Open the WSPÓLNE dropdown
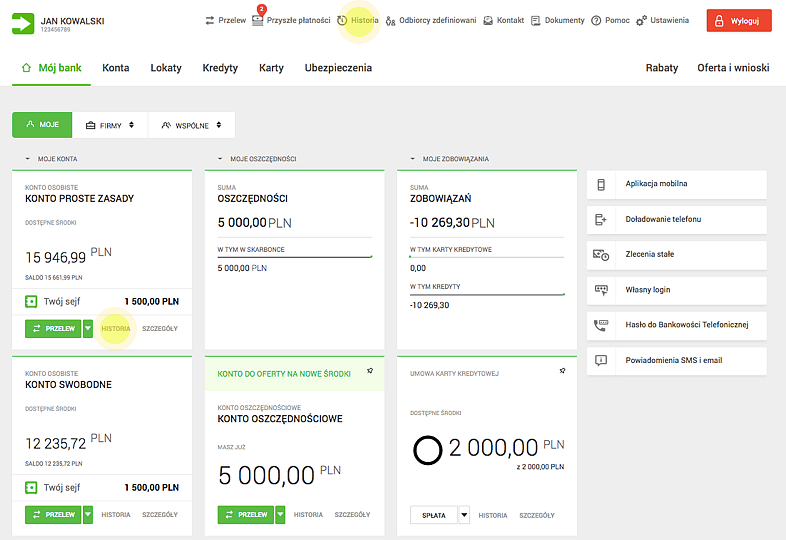The image size is (786, 540). pos(191,125)
